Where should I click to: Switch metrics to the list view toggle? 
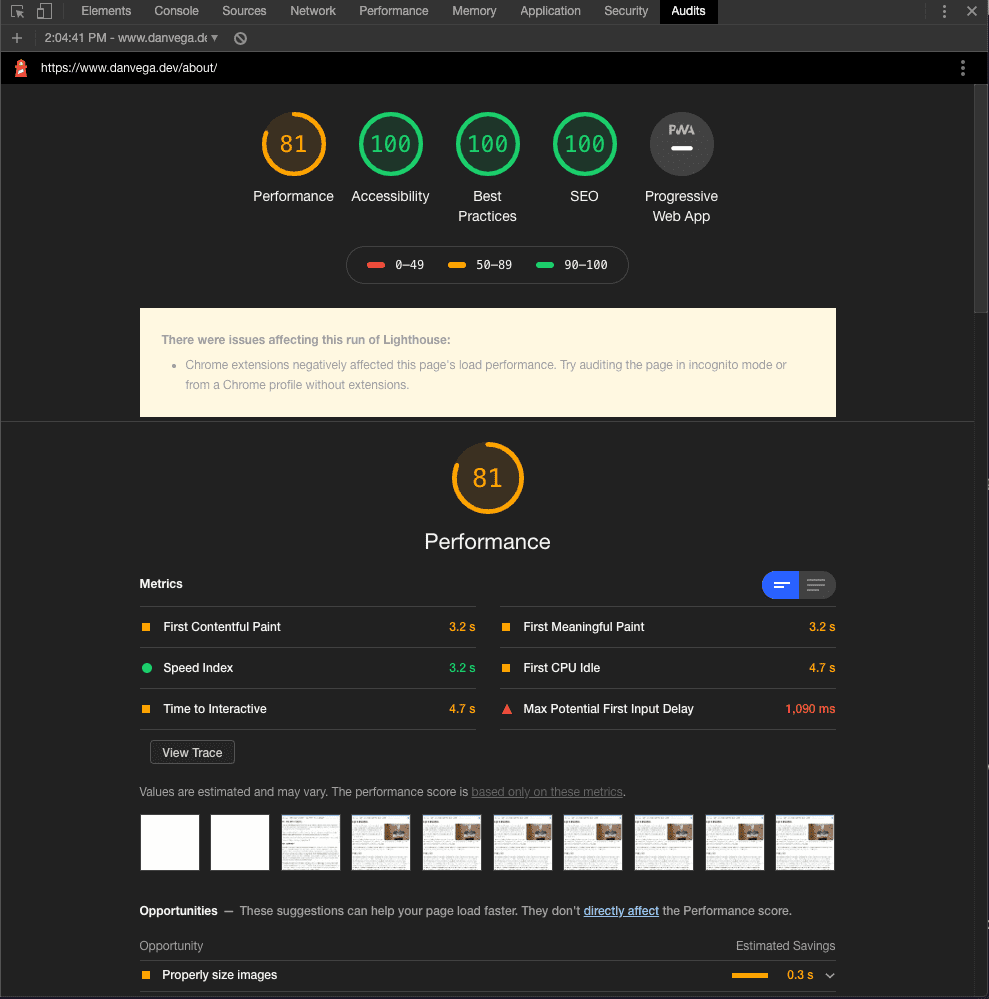(816, 585)
